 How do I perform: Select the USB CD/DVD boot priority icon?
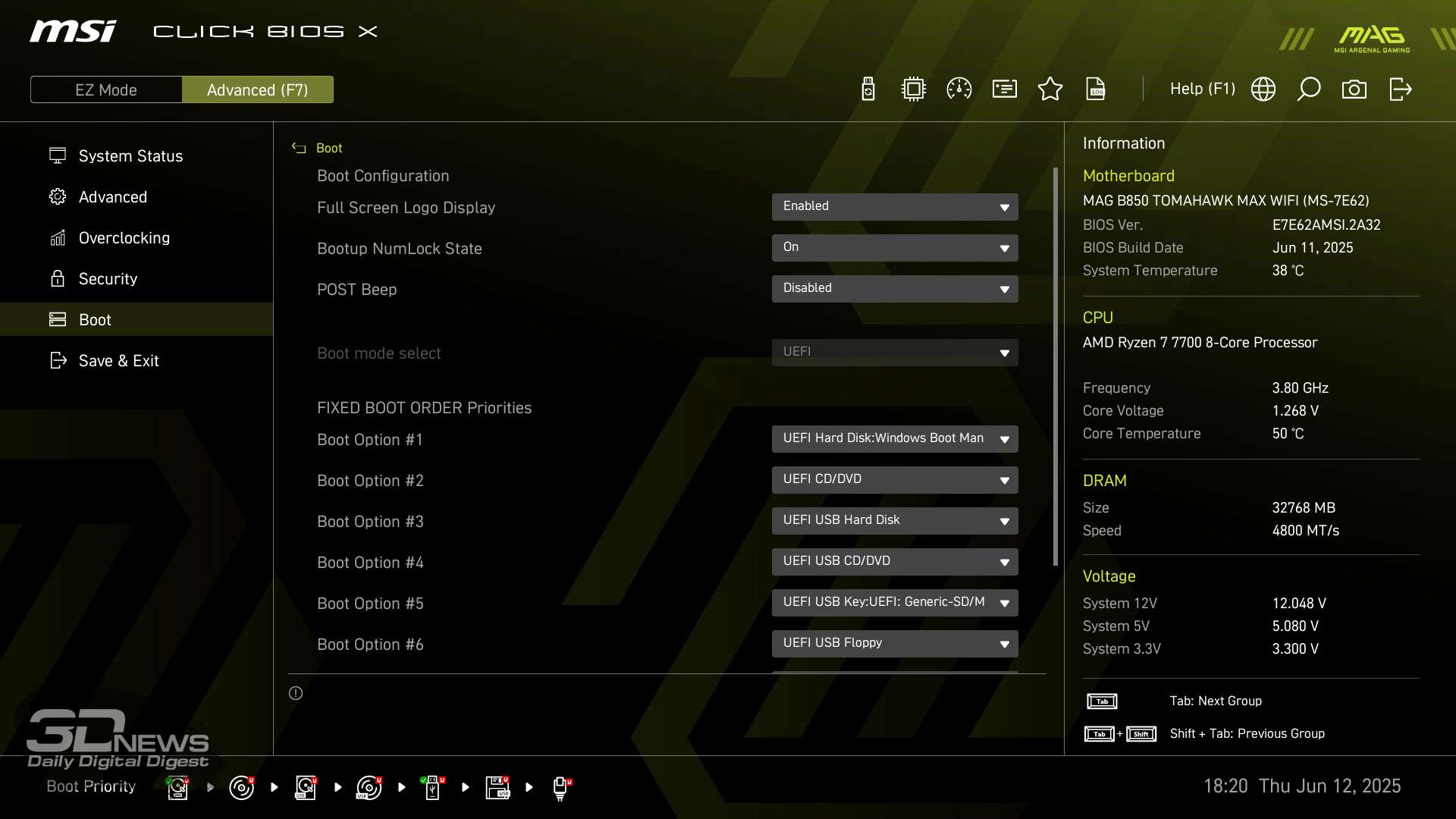click(x=369, y=788)
